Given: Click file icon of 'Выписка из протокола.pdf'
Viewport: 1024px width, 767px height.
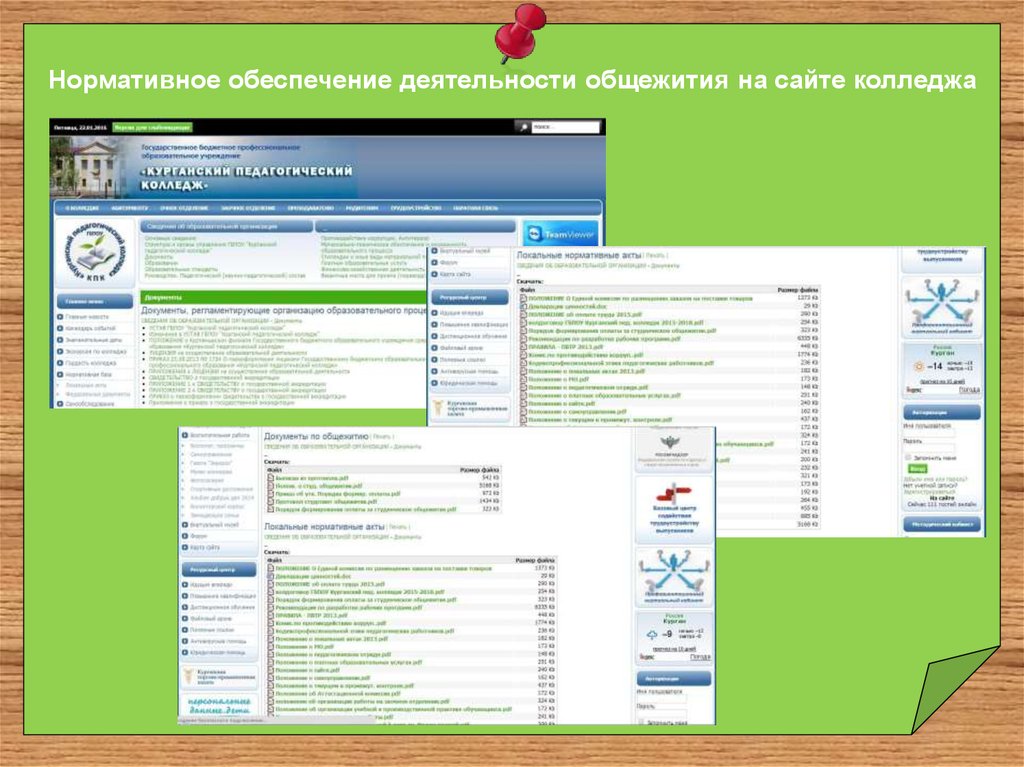Looking at the screenshot, I should [x=270, y=478].
